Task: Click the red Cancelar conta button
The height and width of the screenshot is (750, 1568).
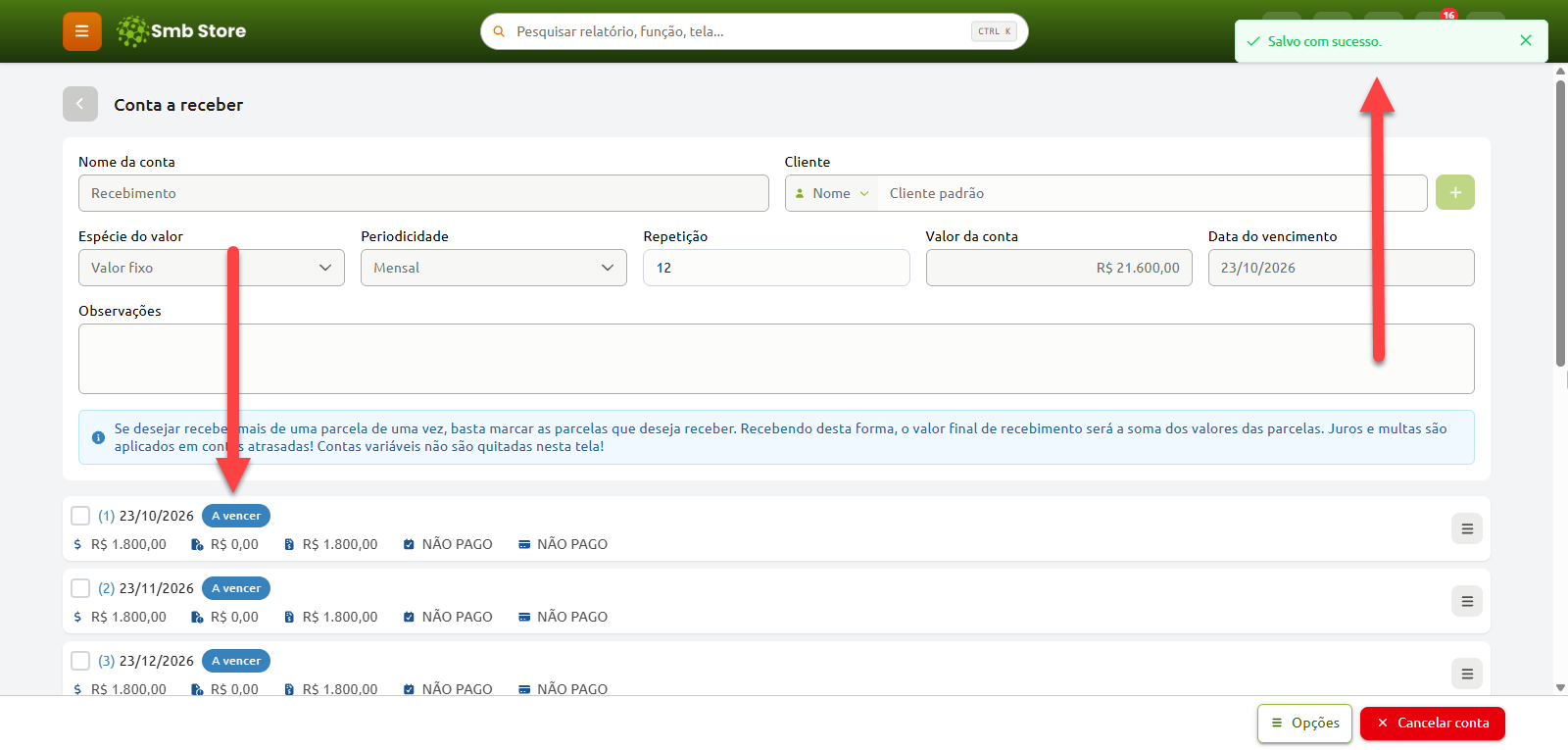Action: pyautogui.click(x=1433, y=724)
